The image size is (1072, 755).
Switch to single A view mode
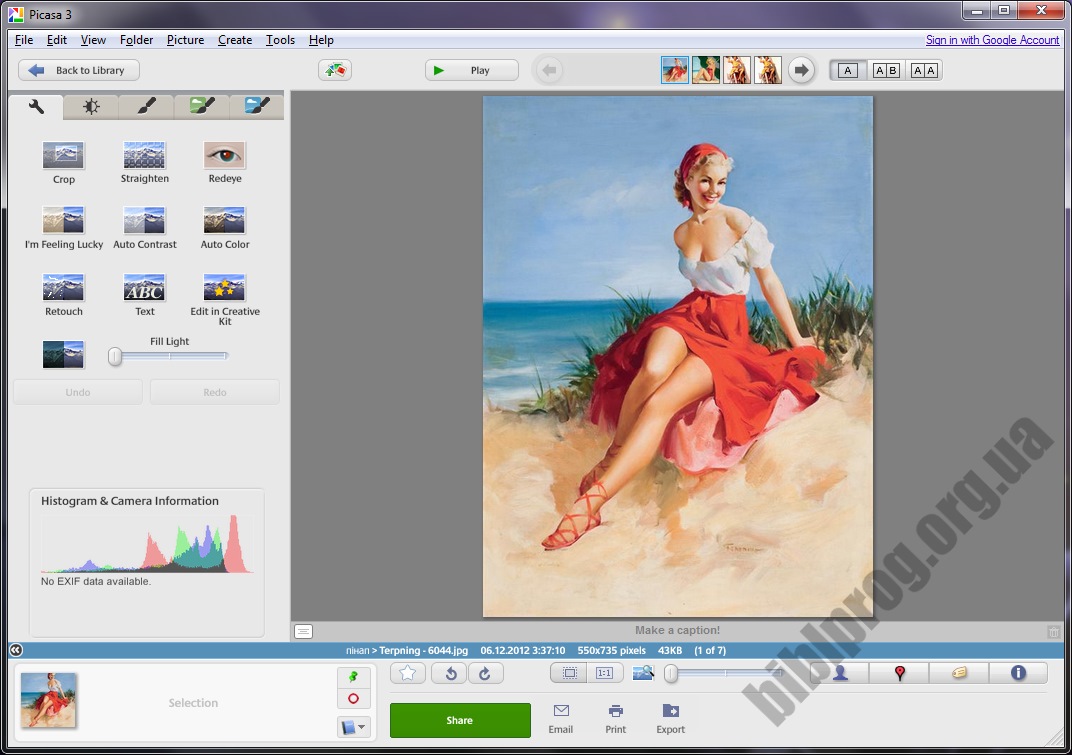[x=848, y=70]
